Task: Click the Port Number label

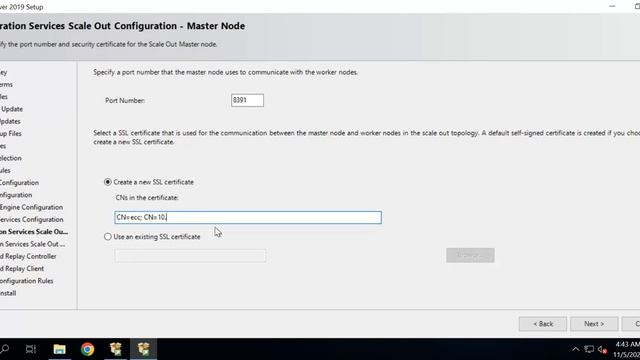Action: [x=125, y=100]
